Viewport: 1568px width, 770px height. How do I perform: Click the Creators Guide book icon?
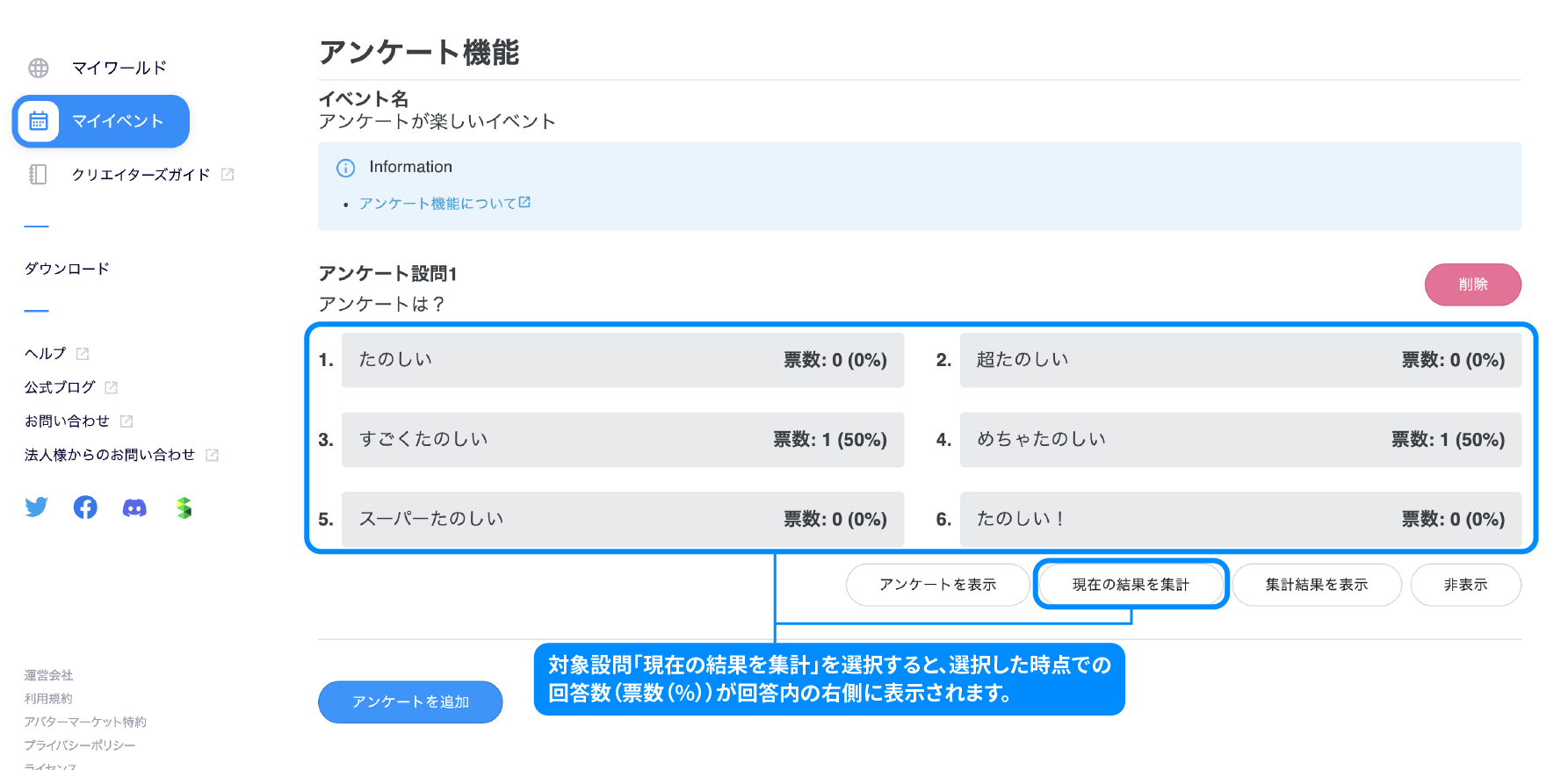(38, 175)
